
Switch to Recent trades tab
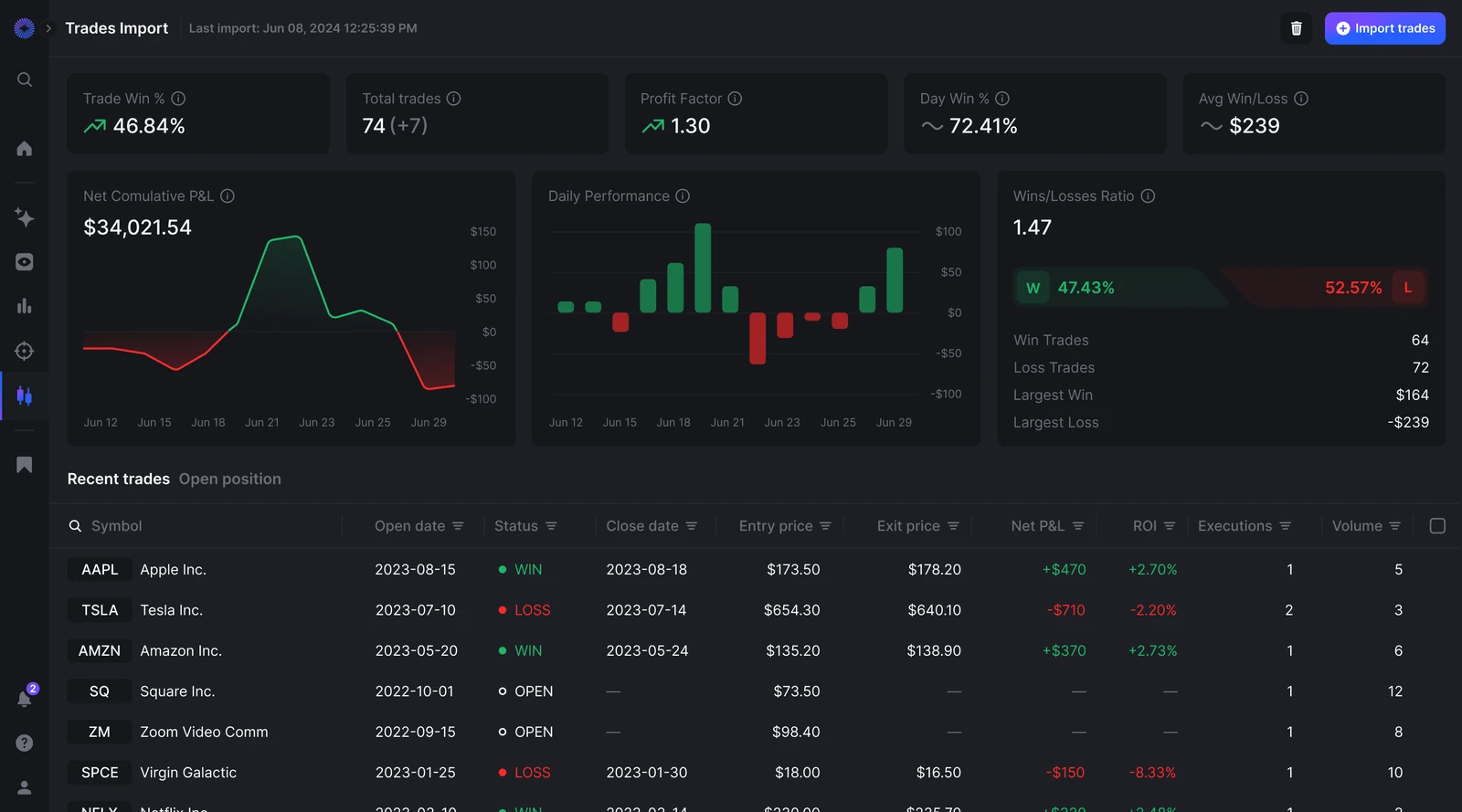pyautogui.click(x=119, y=479)
